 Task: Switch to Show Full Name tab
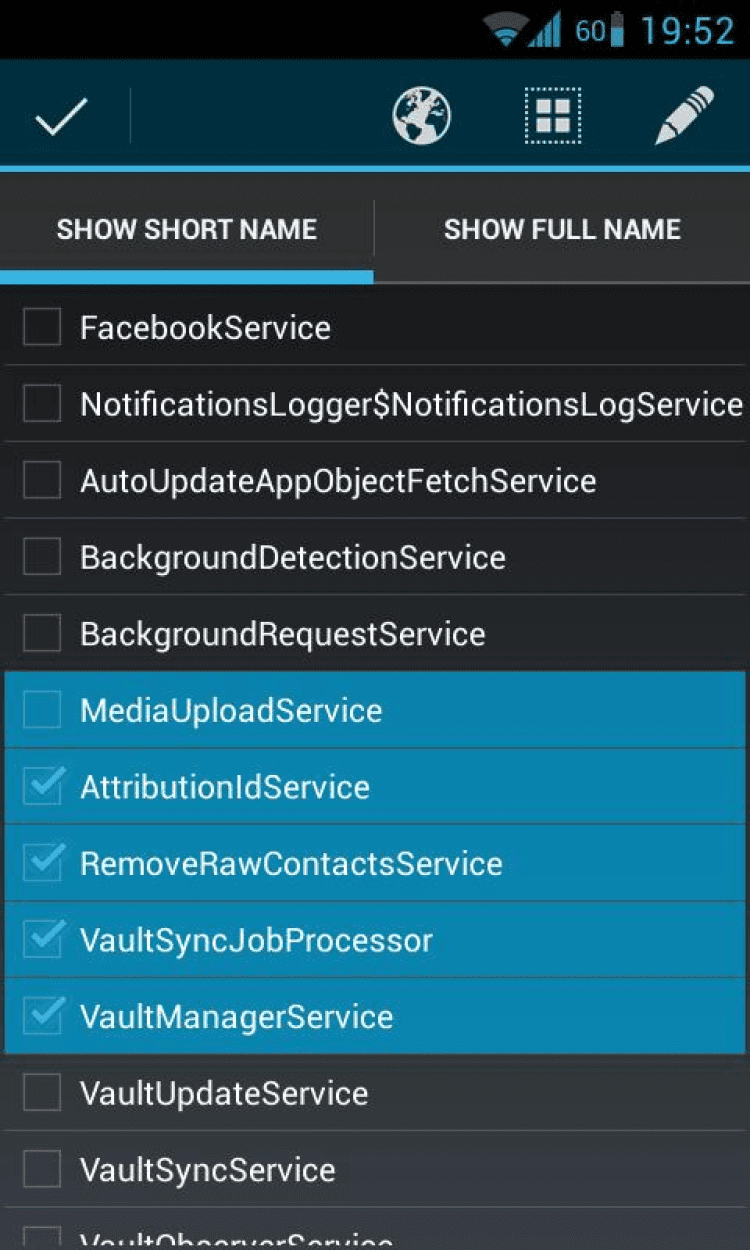pyautogui.click(x=562, y=229)
